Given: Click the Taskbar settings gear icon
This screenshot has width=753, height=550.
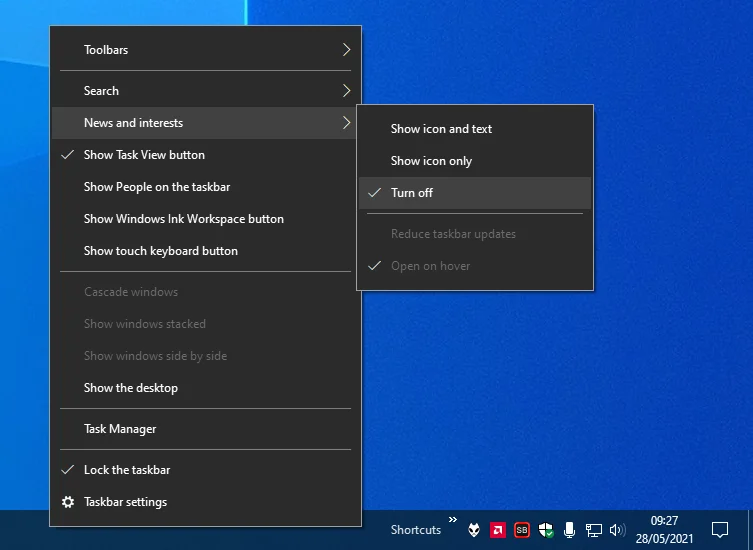Looking at the screenshot, I should coord(68,502).
